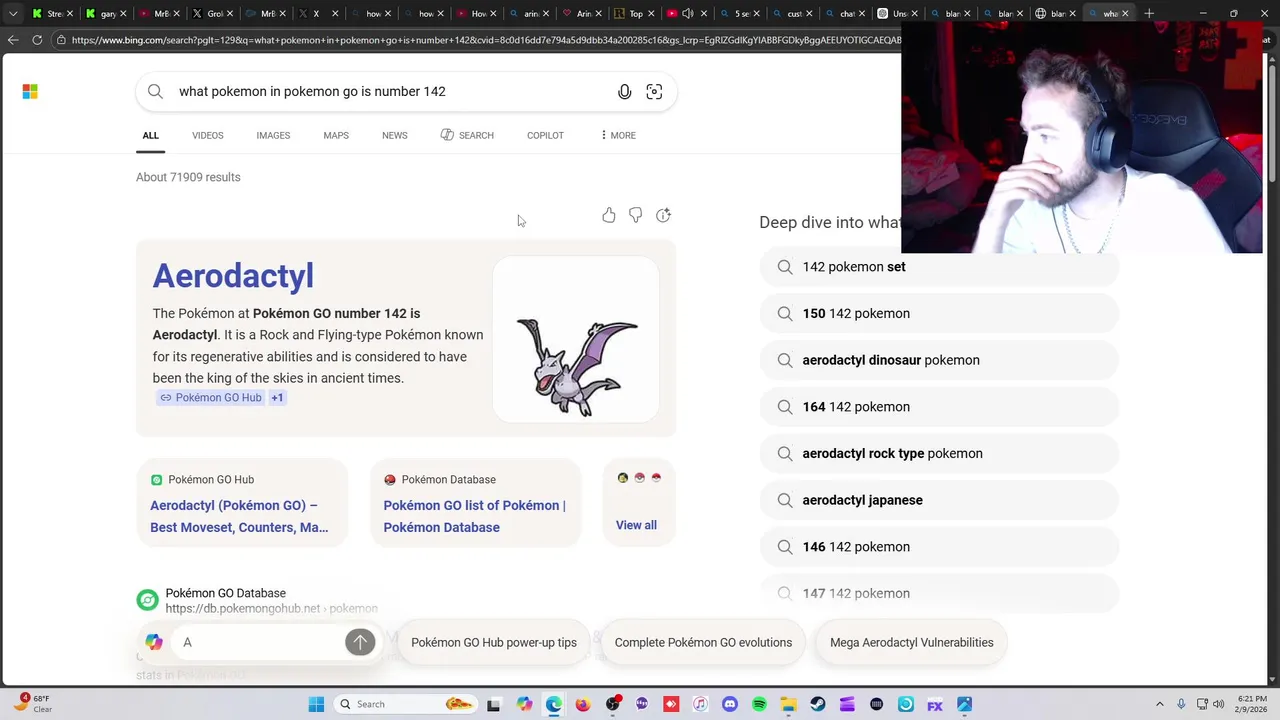Open Pokémon GO list of Pokémon Database result
Screen dimensions: 1280x720
tap(475, 516)
